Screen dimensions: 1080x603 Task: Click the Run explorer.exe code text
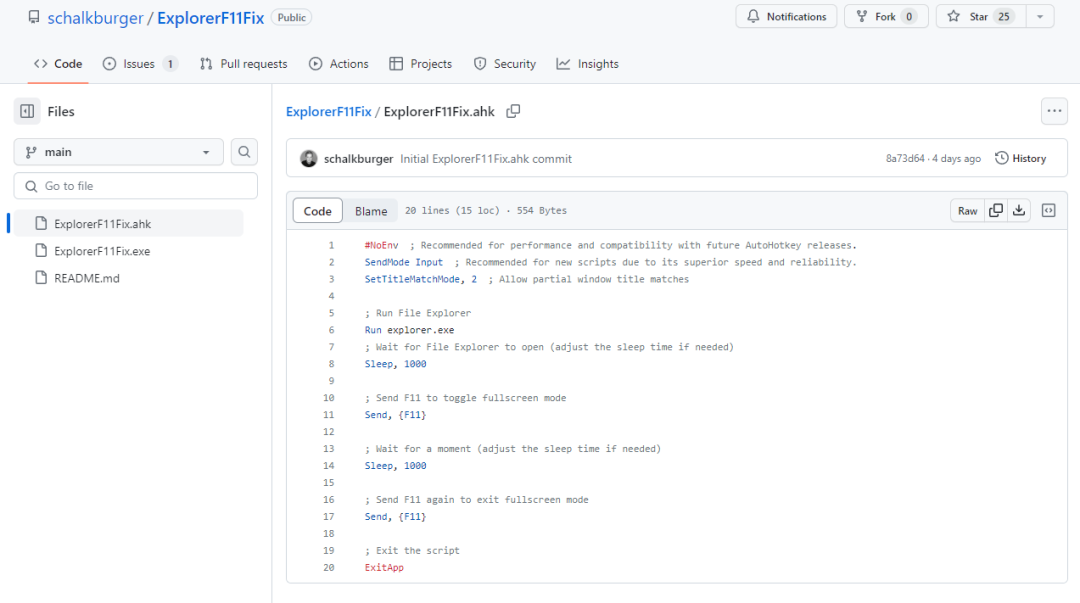point(409,330)
